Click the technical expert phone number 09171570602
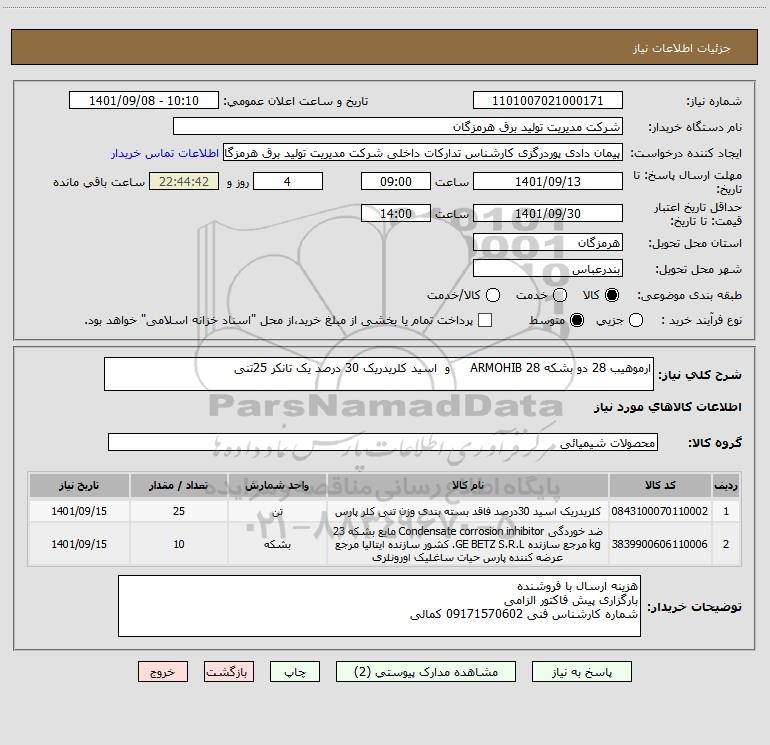This screenshot has width=770, height=745. [484, 614]
